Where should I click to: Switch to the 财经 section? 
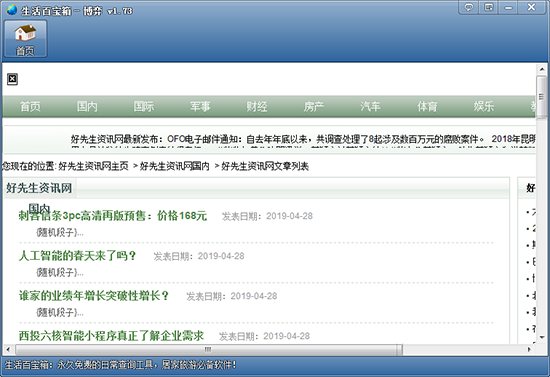point(257,106)
